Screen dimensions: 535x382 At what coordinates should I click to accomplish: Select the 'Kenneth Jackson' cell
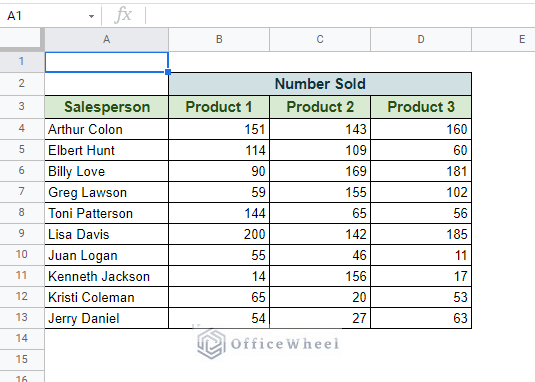point(106,276)
